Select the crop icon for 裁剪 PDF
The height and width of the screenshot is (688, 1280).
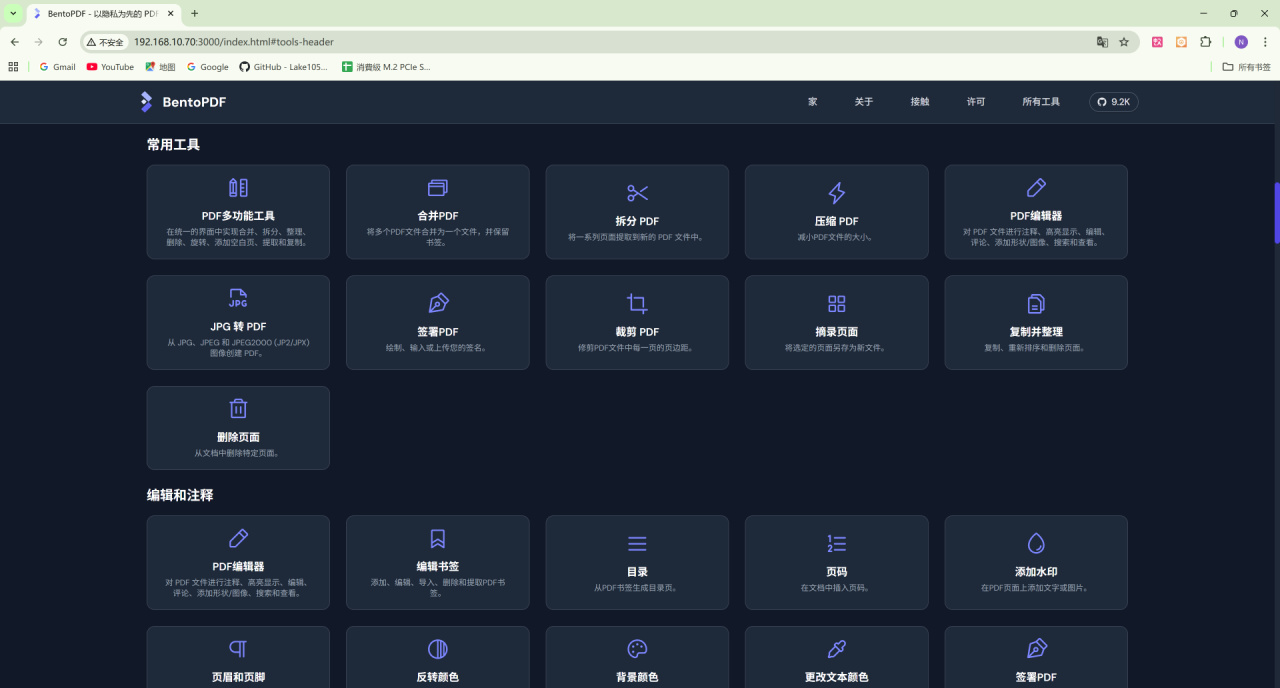click(637, 304)
